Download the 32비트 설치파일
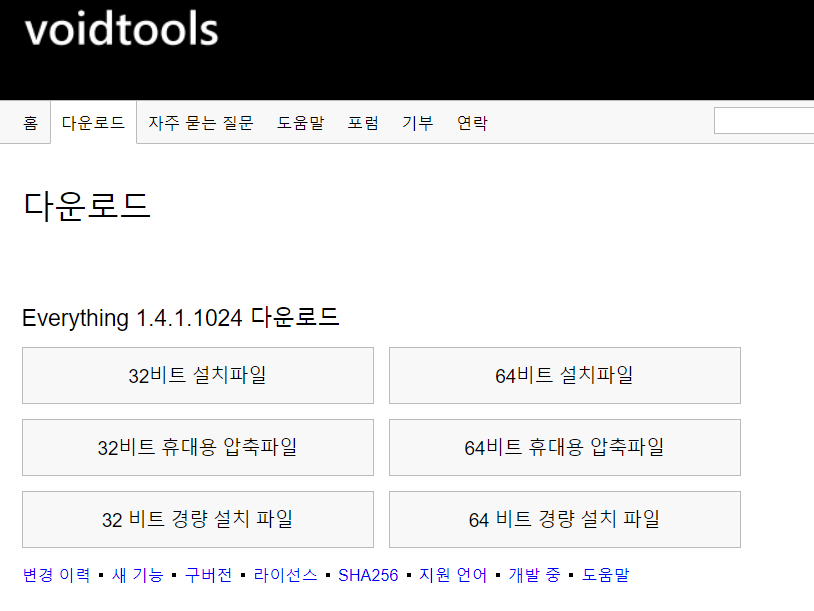 [x=198, y=375]
